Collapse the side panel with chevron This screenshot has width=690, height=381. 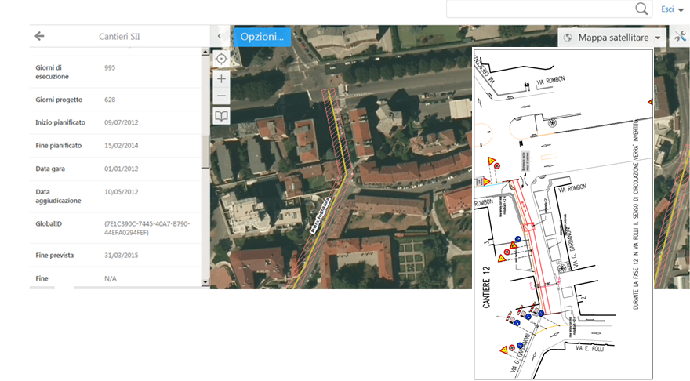pos(219,36)
